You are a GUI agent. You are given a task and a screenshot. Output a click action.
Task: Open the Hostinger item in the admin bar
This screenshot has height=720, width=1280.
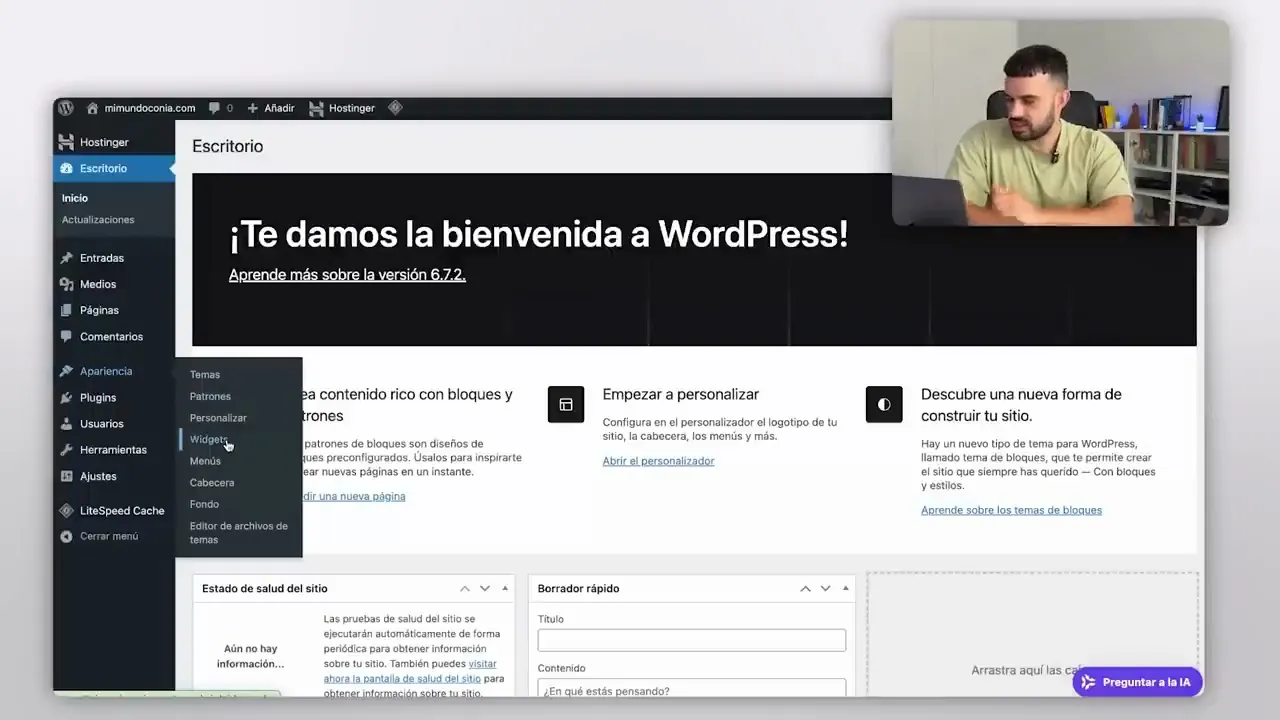(342, 108)
